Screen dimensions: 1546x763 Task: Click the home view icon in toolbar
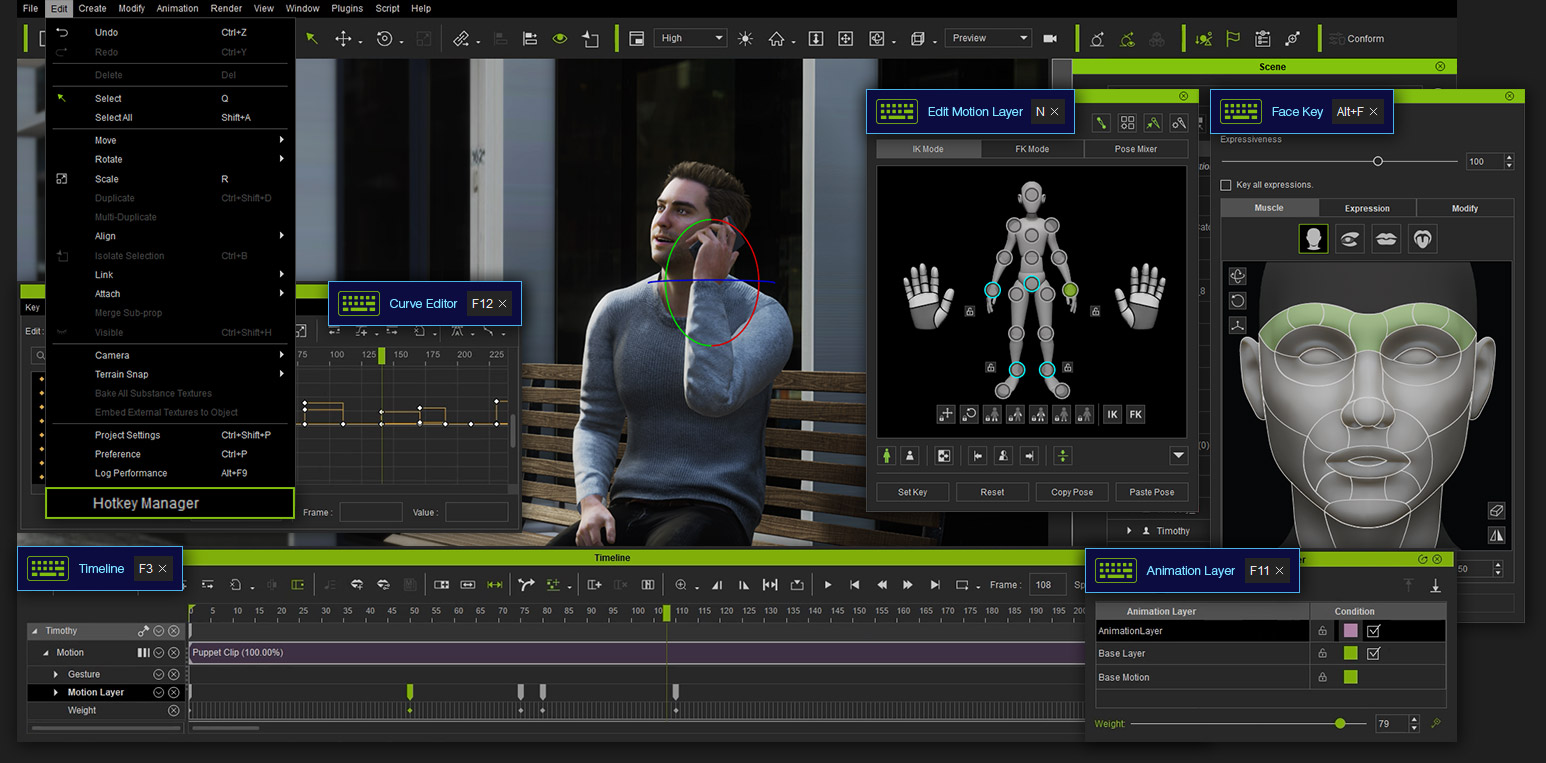[776, 38]
